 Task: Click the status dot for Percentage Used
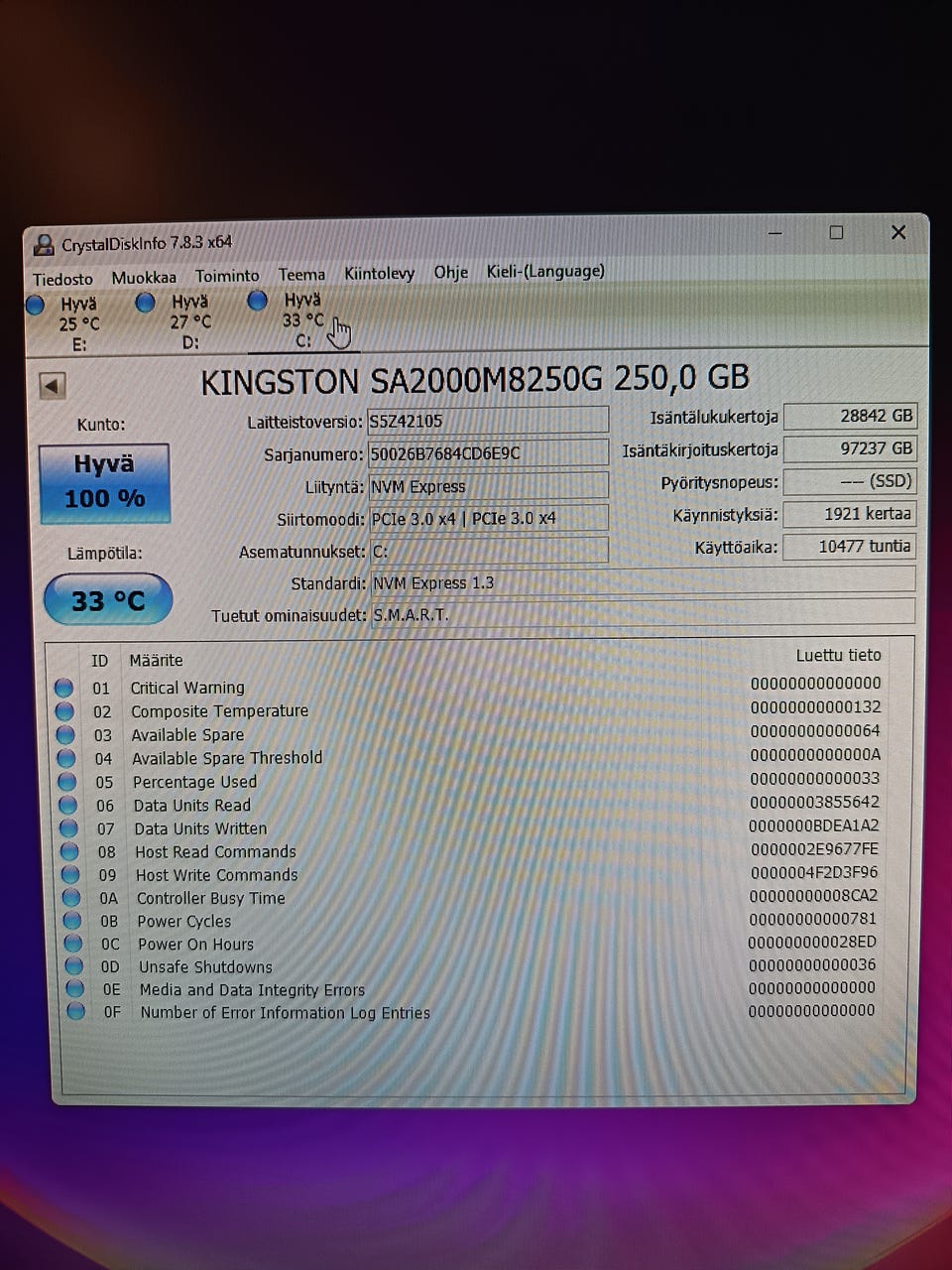[x=67, y=782]
